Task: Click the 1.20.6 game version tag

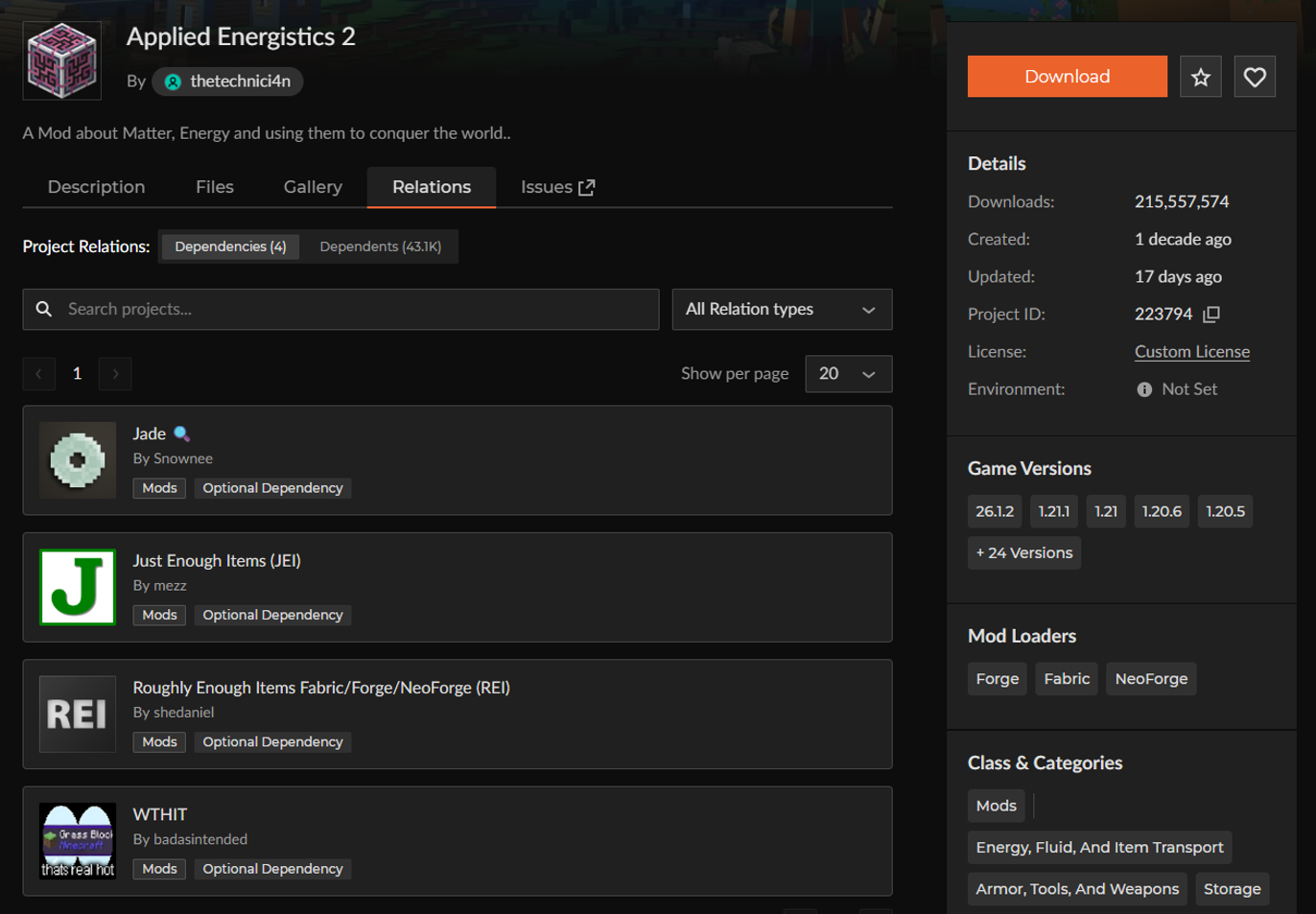Action: pyautogui.click(x=1162, y=511)
